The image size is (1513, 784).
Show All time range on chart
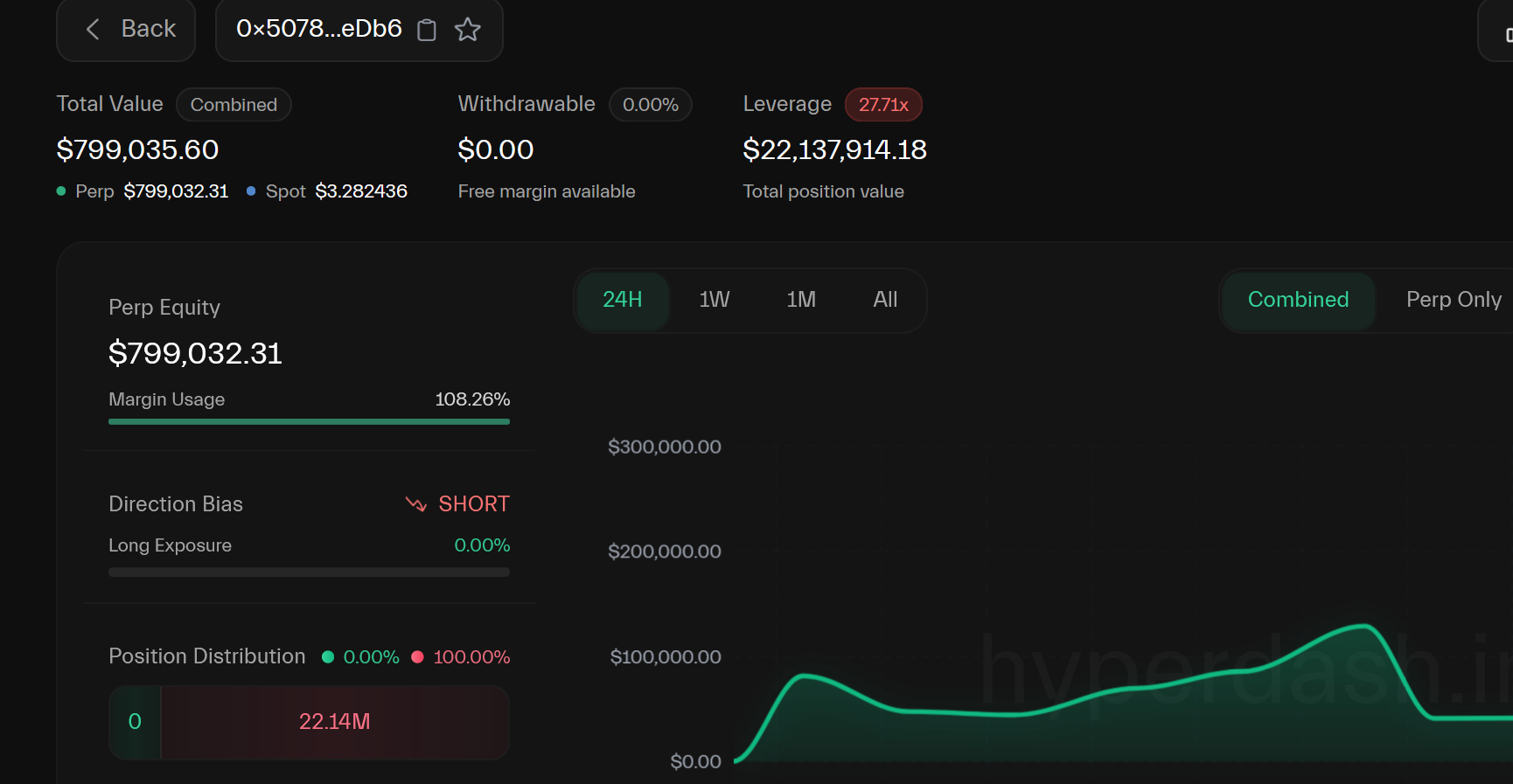point(885,300)
